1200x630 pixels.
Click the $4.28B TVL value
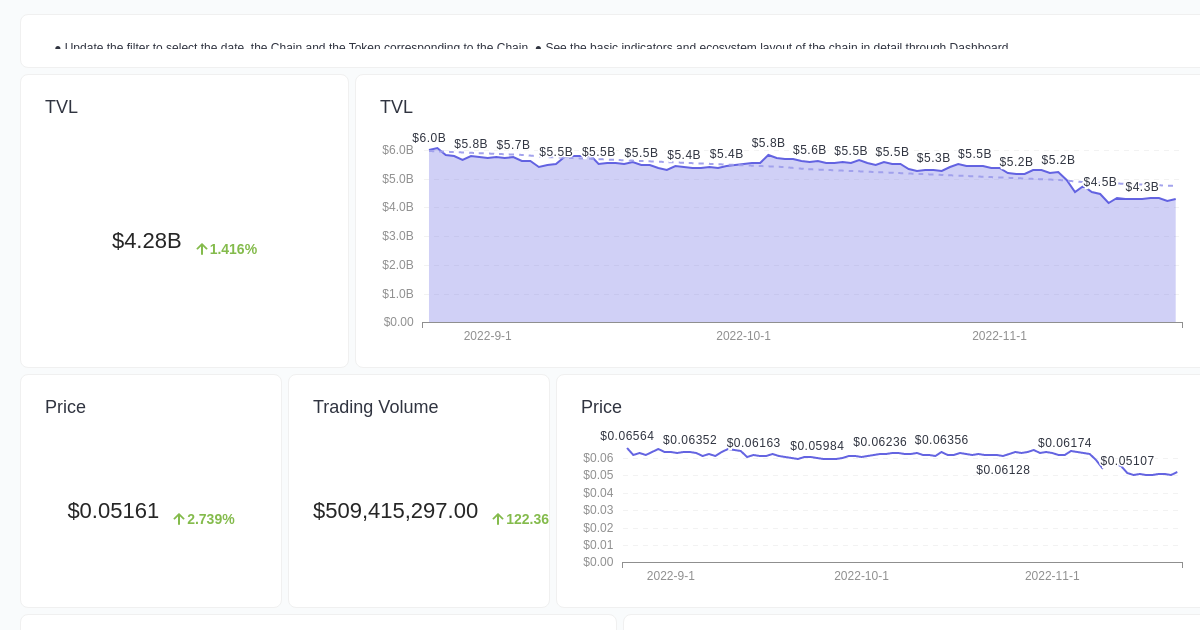[x=146, y=241]
